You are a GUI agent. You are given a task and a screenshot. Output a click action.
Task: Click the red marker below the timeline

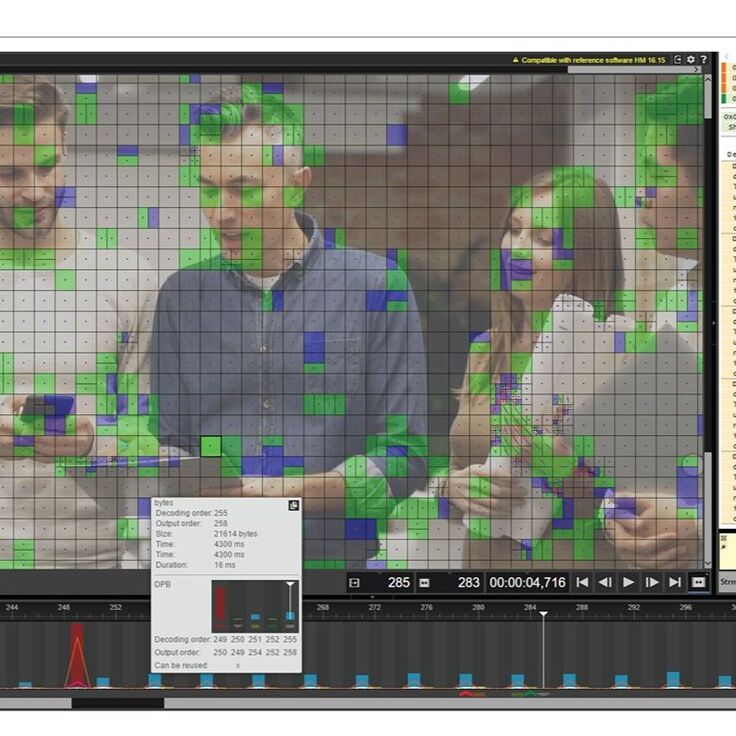pyautogui.click(x=465, y=693)
